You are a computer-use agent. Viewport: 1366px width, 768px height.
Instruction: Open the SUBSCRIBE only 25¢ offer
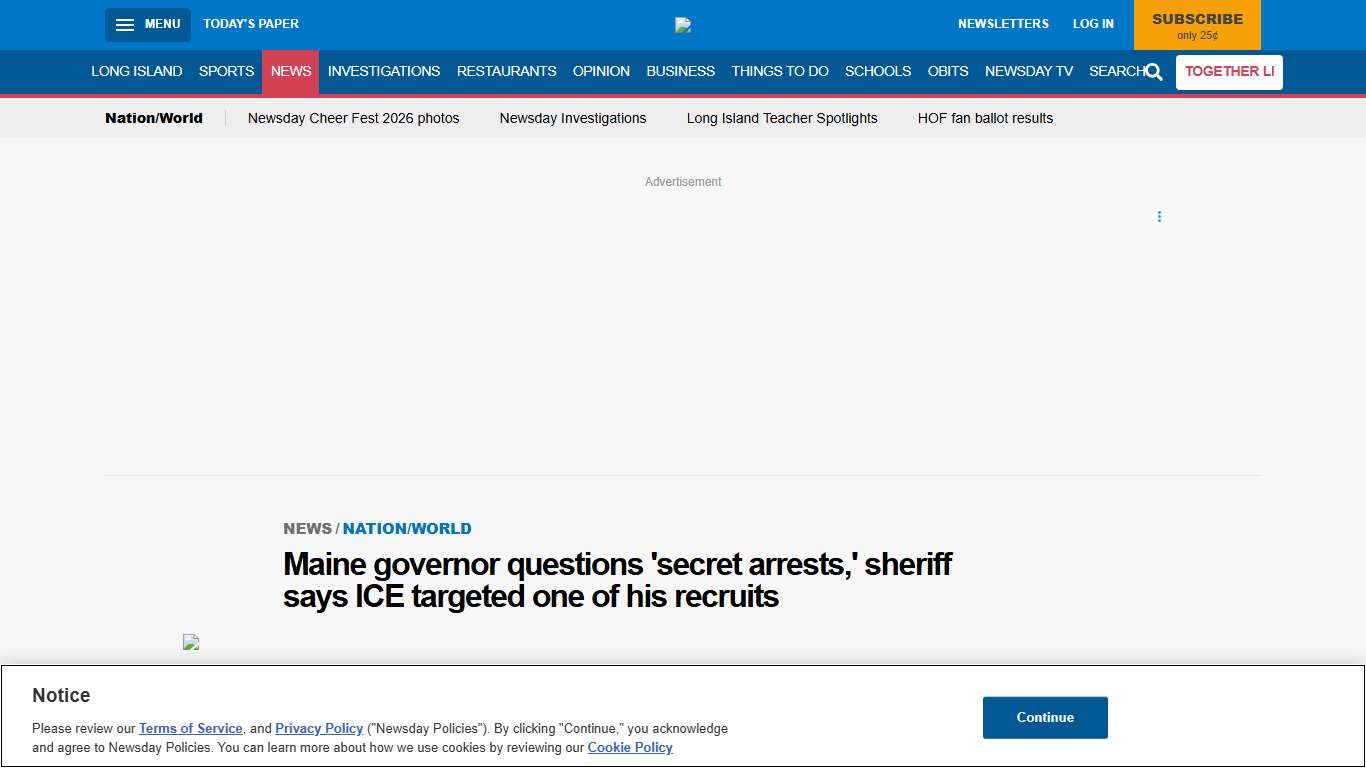click(1197, 25)
